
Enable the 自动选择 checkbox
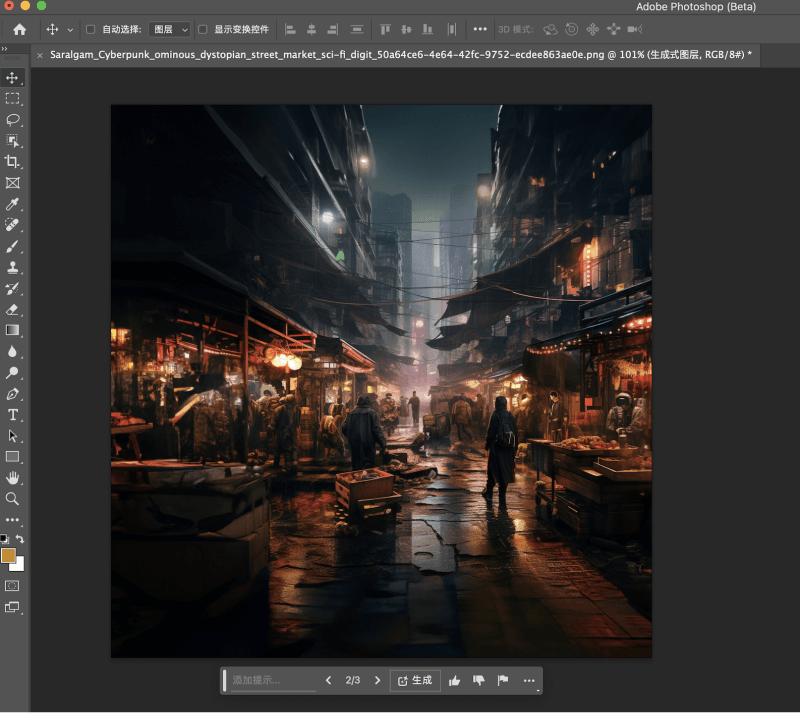88,29
